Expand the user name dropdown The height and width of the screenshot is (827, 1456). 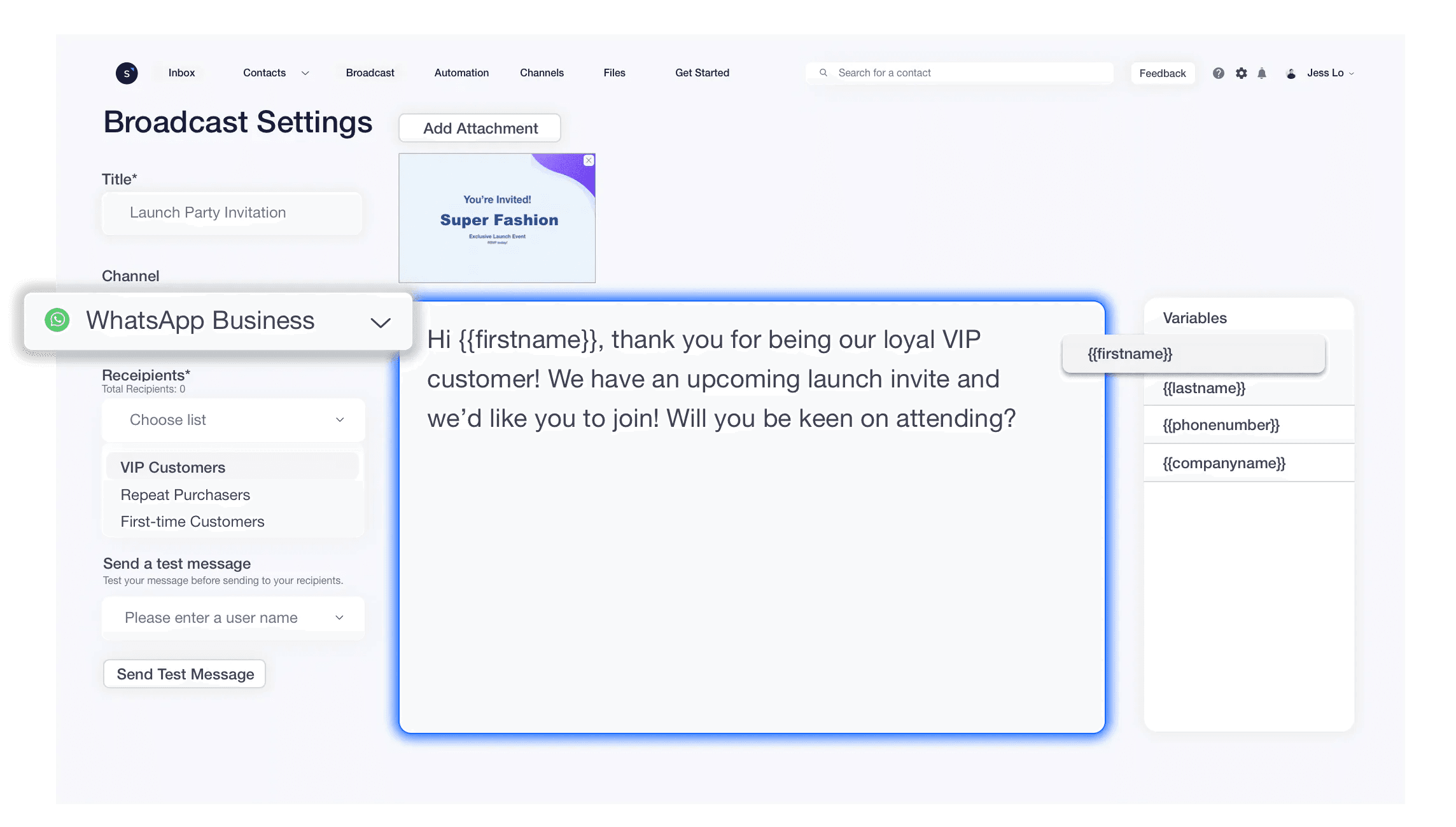click(x=340, y=618)
